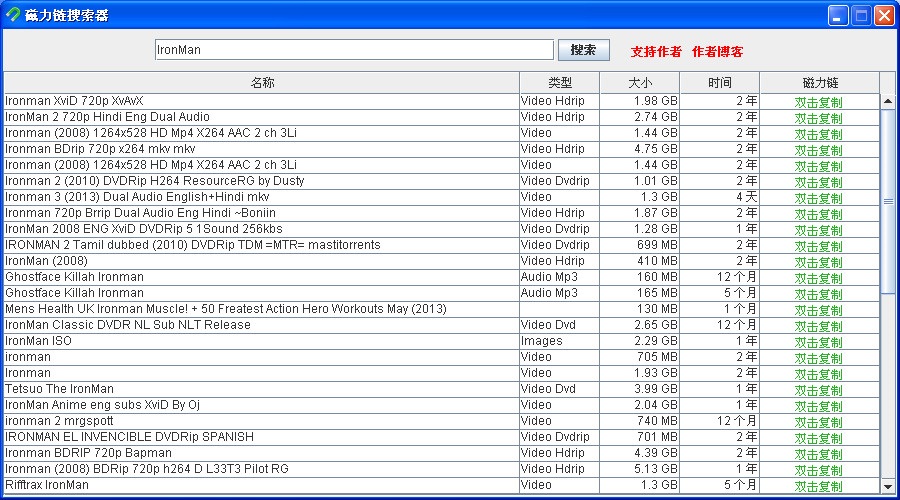Select Ghostface Killah Ironman 160 MB row
This screenshot has height=500, width=900.
coord(261,277)
